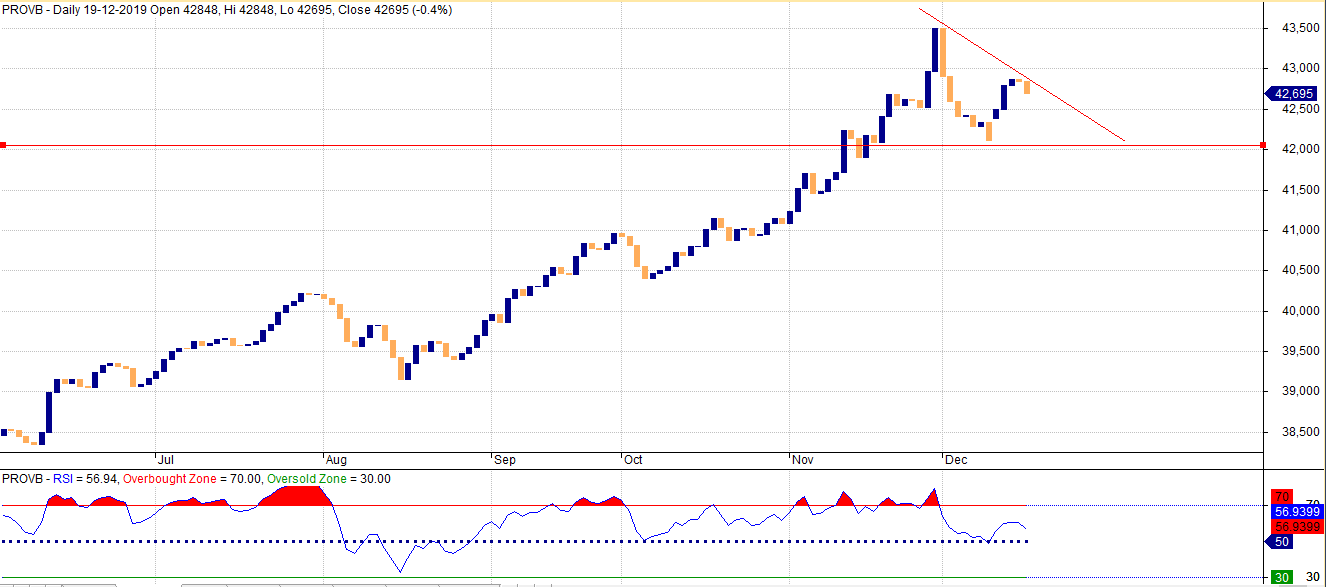Click the 43,000 price axis label
Screen dimensions: 1326x587
click(1300, 68)
